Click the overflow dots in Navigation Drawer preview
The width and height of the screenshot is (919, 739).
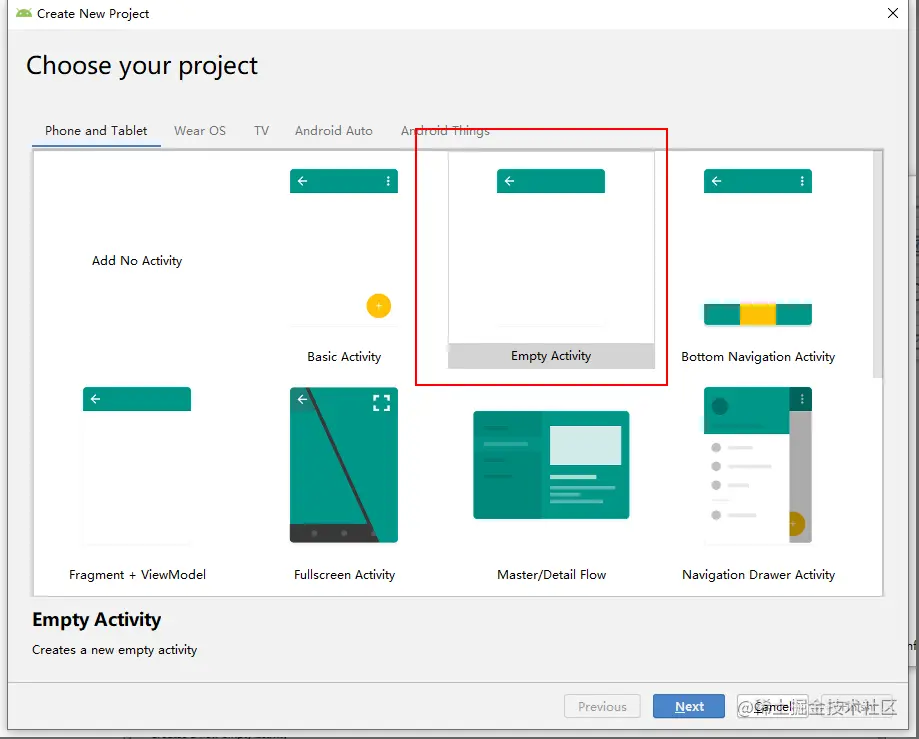tap(802, 400)
